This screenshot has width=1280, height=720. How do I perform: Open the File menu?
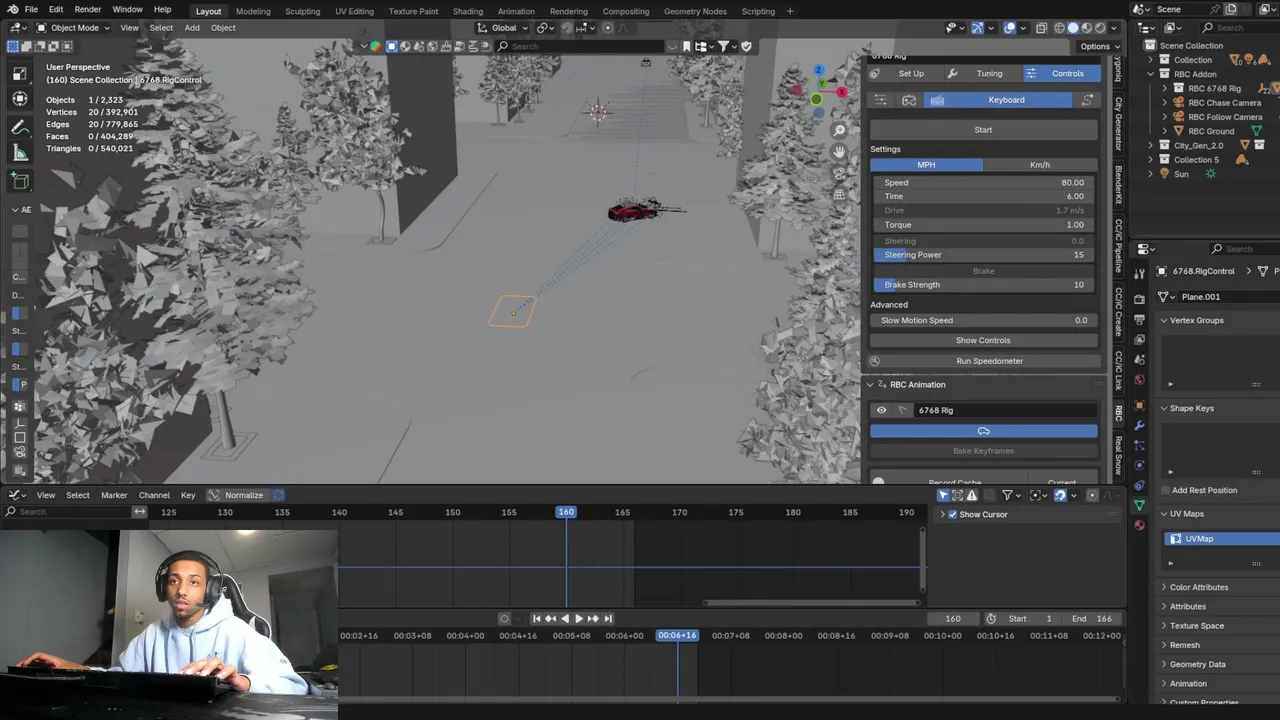(x=31, y=10)
